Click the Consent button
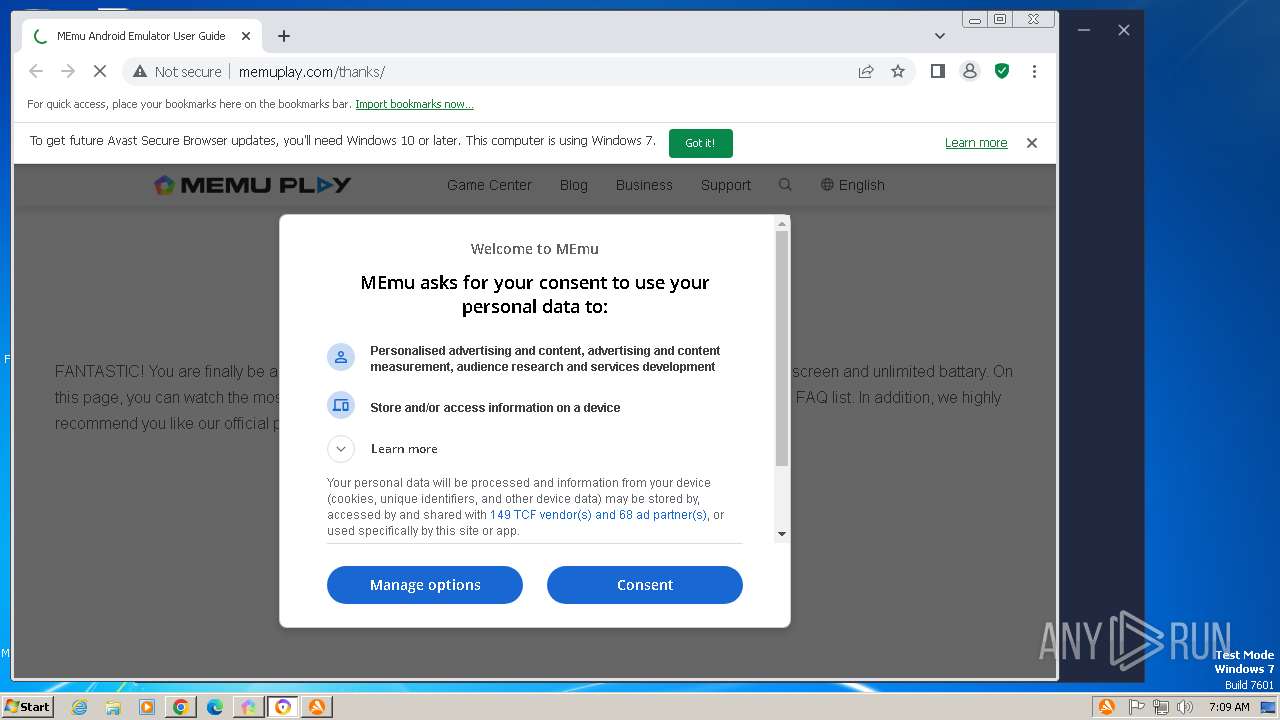Viewport: 1280px width, 720px height. (645, 585)
